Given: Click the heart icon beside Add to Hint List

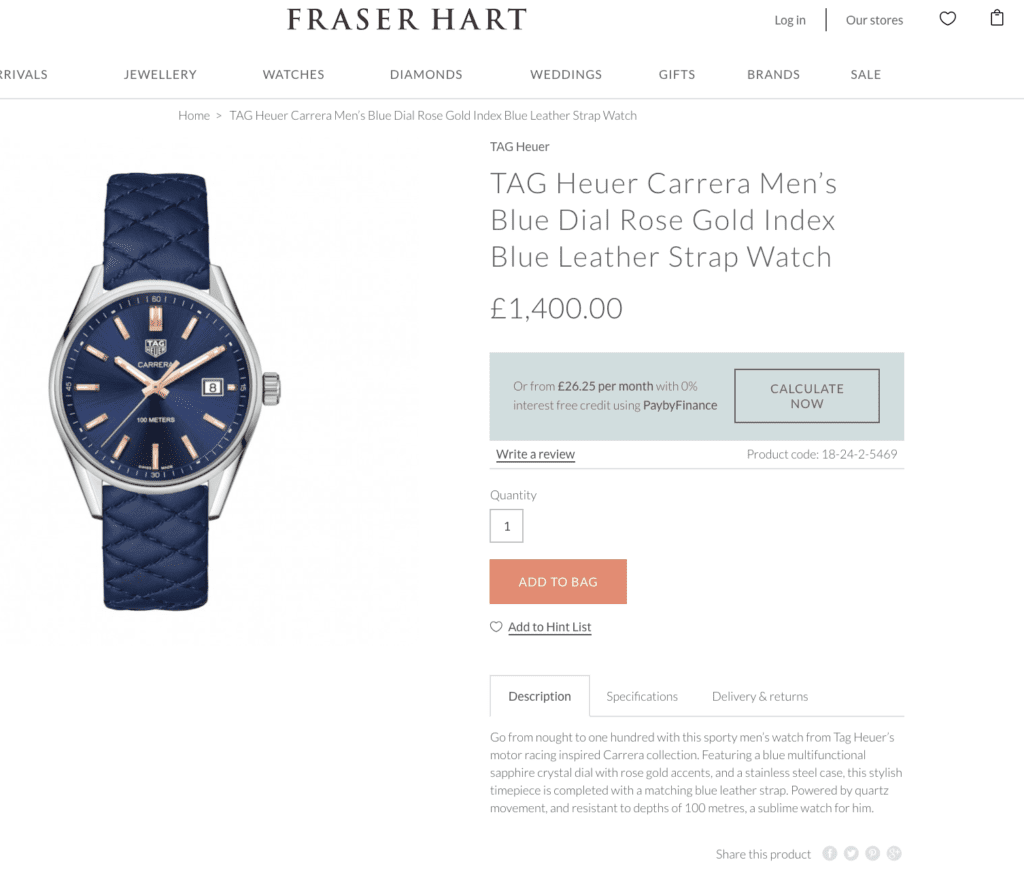Looking at the screenshot, I should [496, 626].
